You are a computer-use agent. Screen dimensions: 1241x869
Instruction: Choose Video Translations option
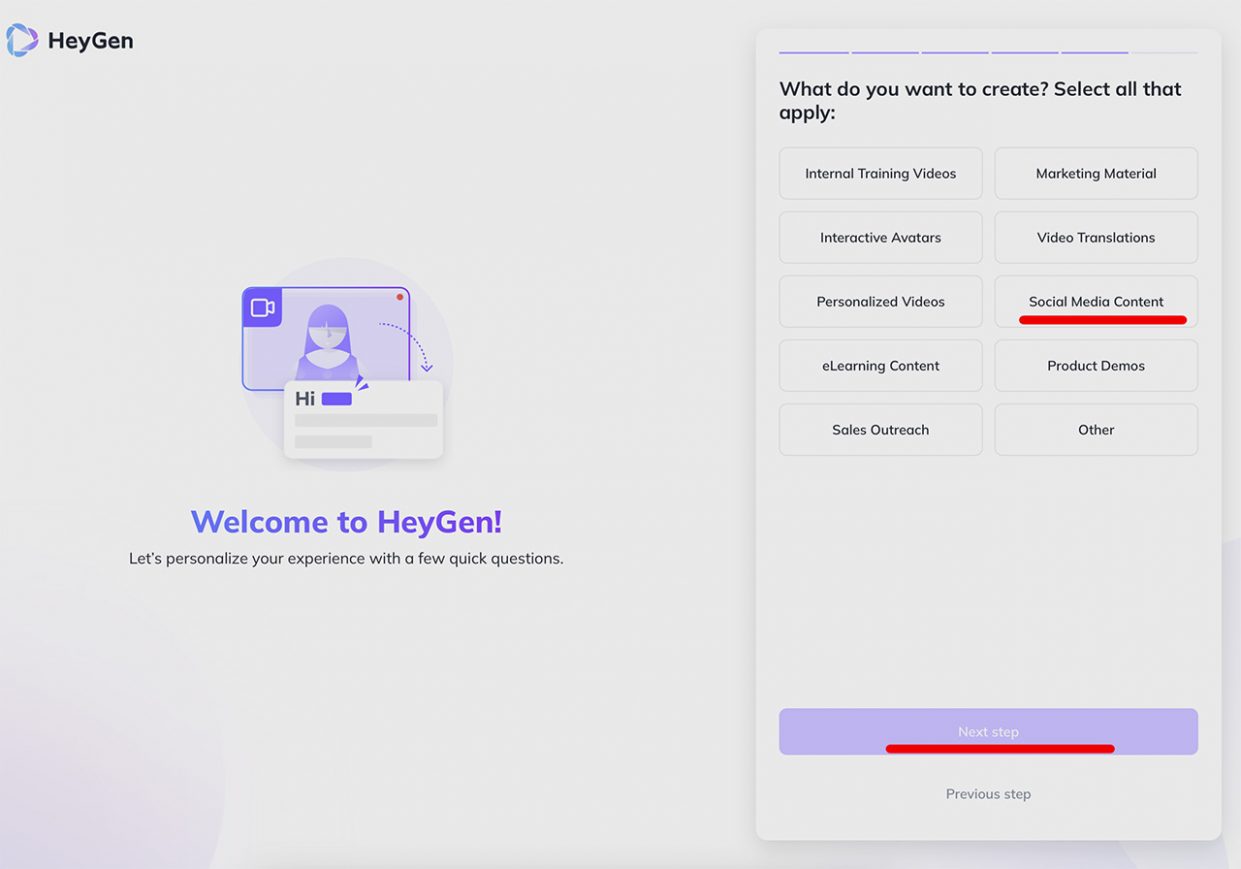tap(1096, 237)
